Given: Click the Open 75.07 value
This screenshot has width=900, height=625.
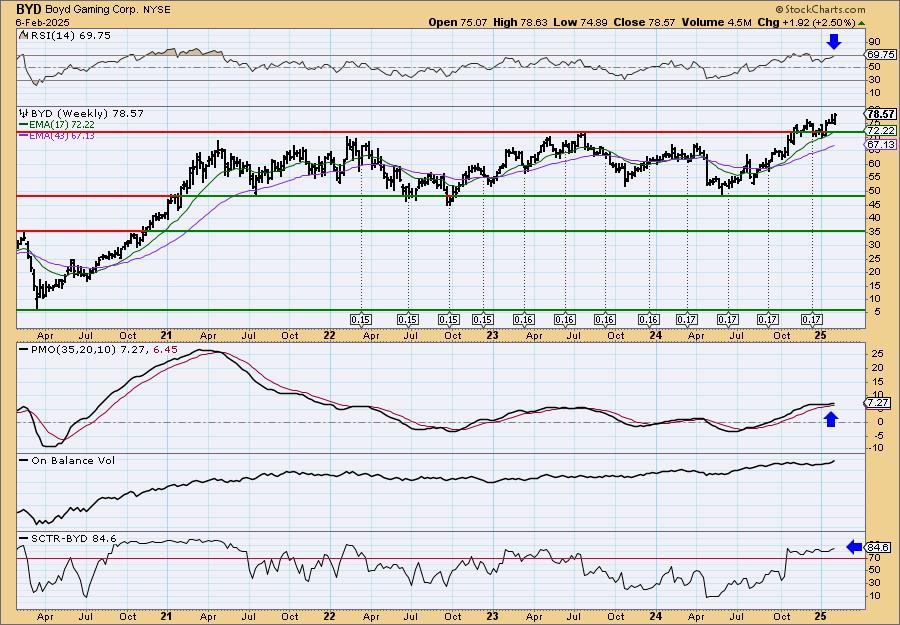Looking at the screenshot, I should (x=458, y=22).
